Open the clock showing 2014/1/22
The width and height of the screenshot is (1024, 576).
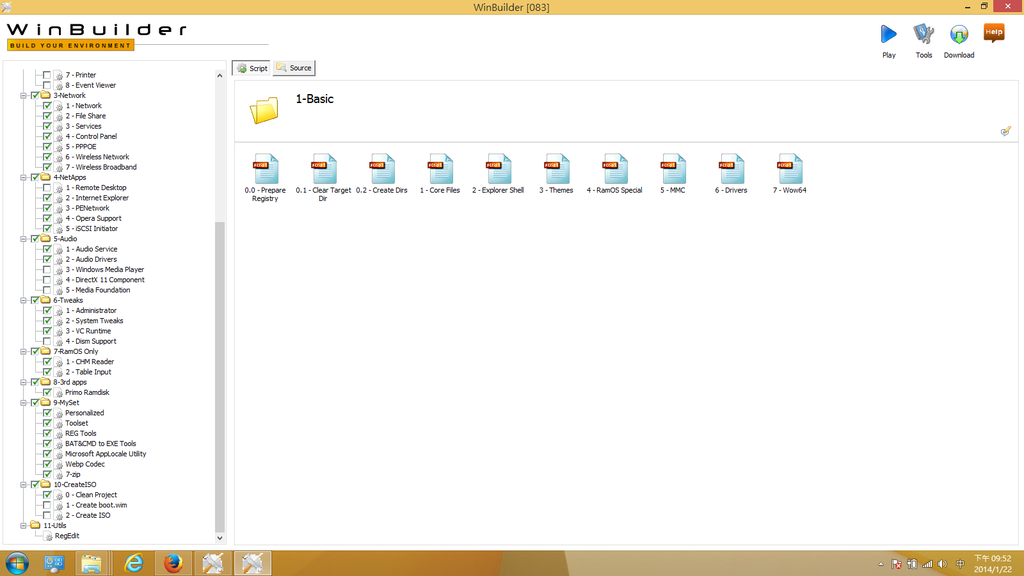pyautogui.click(x=993, y=564)
